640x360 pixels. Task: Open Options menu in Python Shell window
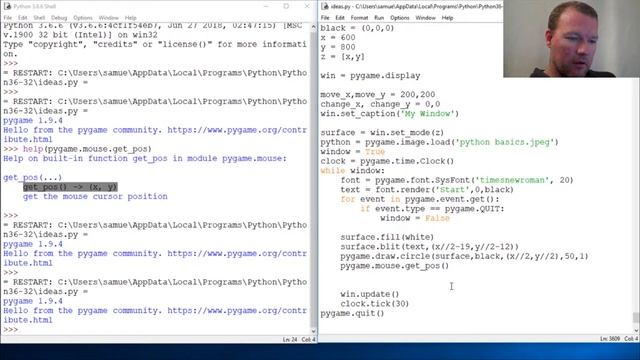pos(83,18)
